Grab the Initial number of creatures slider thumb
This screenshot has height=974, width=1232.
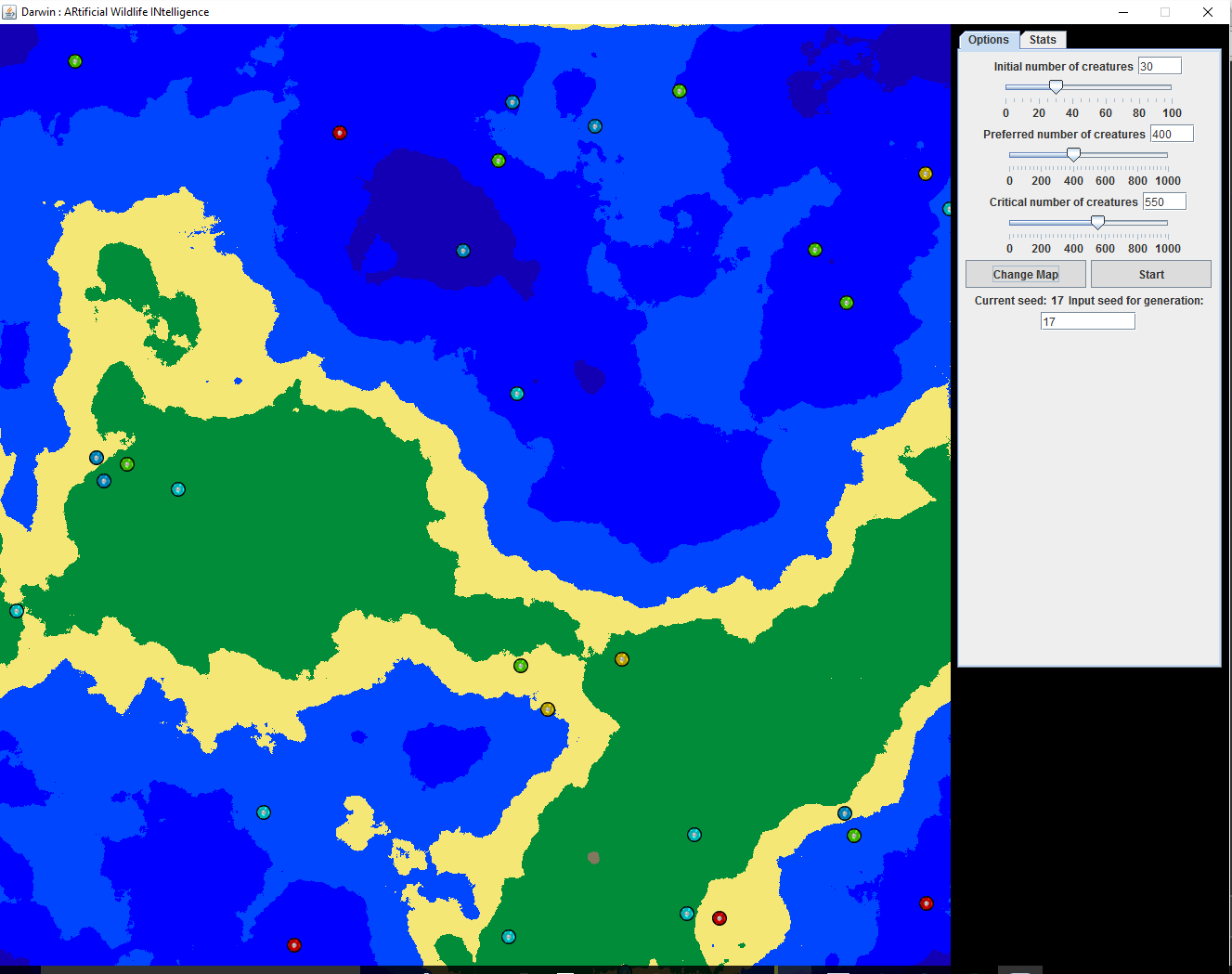pyautogui.click(x=1056, y=86)
